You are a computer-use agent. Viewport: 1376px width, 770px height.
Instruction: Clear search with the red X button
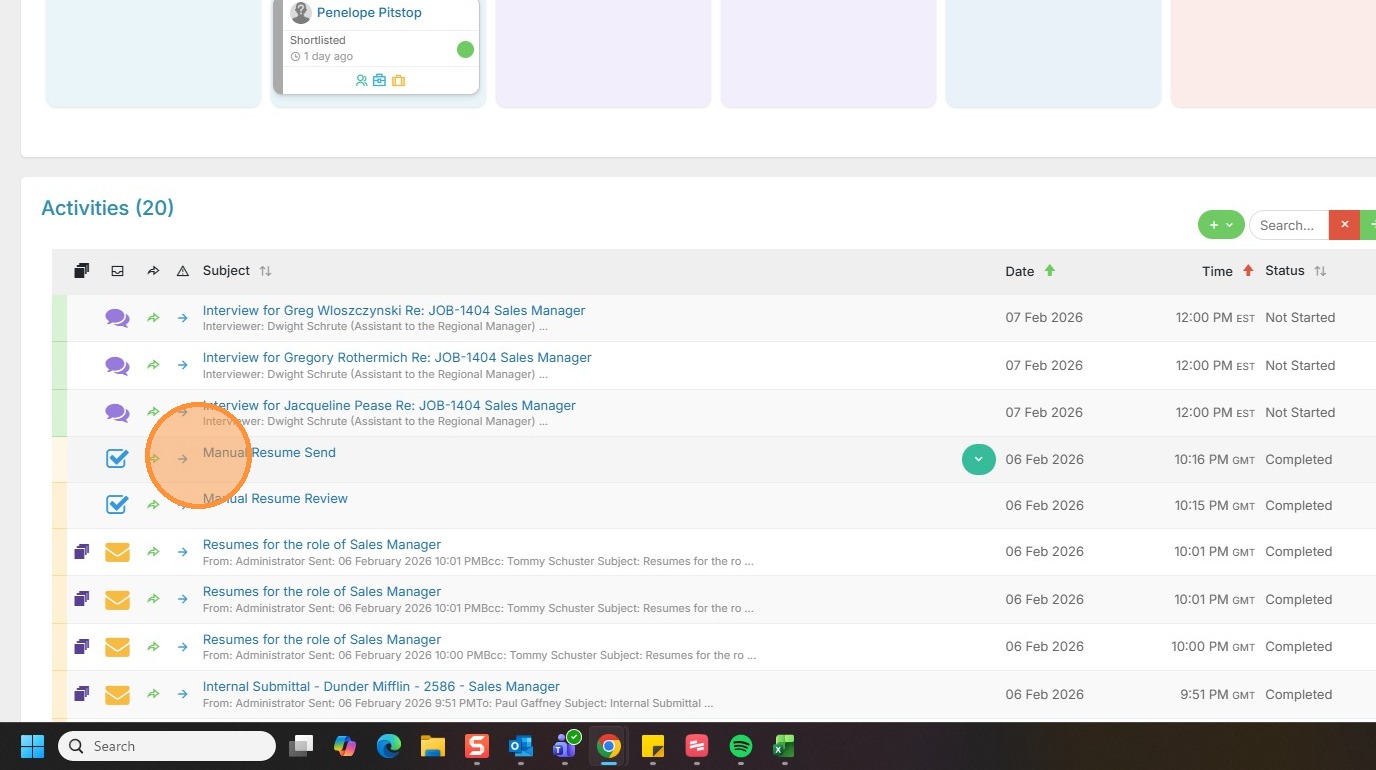click(x=1344, y=225)
